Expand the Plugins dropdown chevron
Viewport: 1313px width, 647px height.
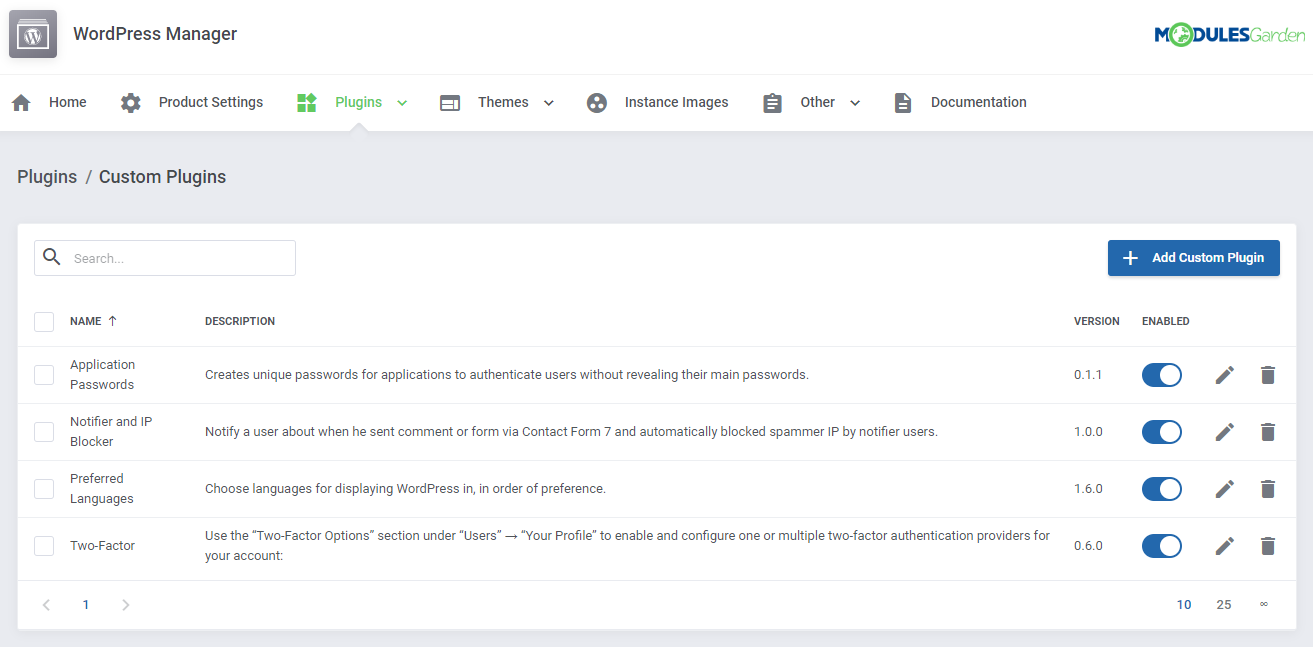[402, 103]
